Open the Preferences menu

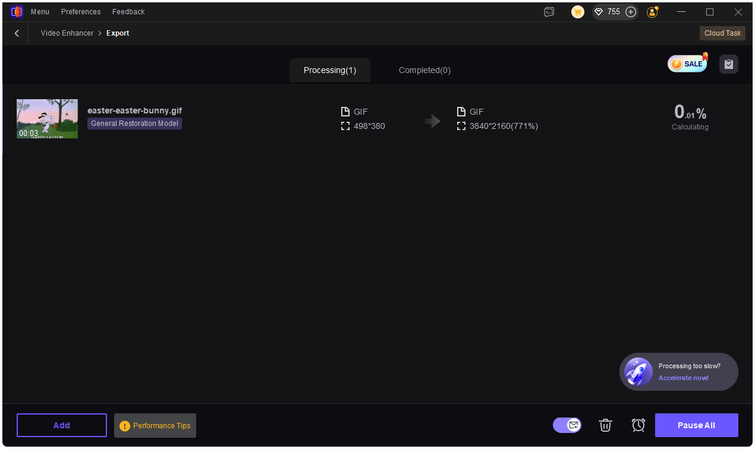click(80, 12)
